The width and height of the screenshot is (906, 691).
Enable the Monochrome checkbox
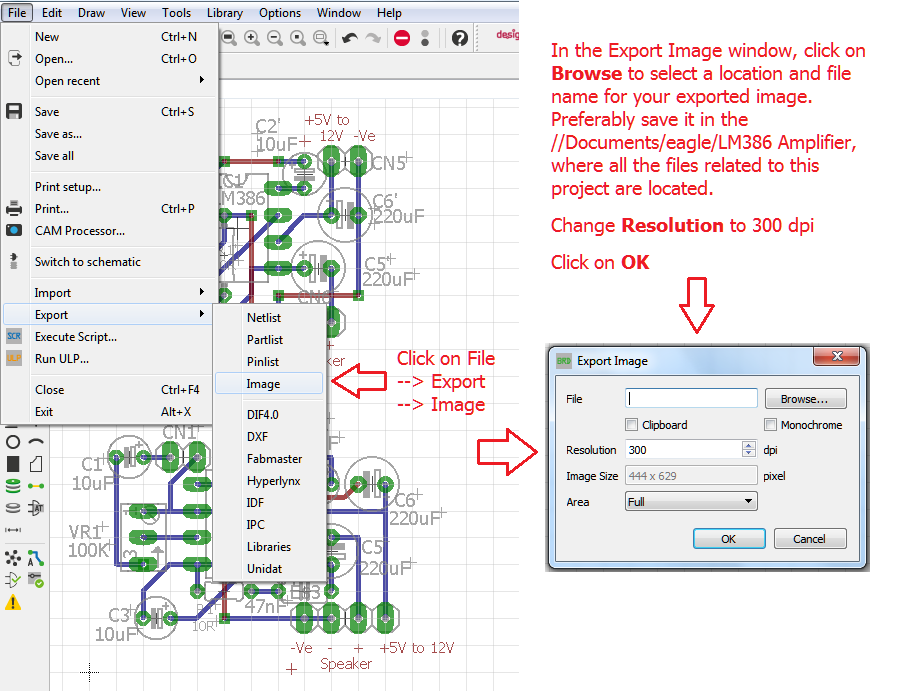click(769, 424)
